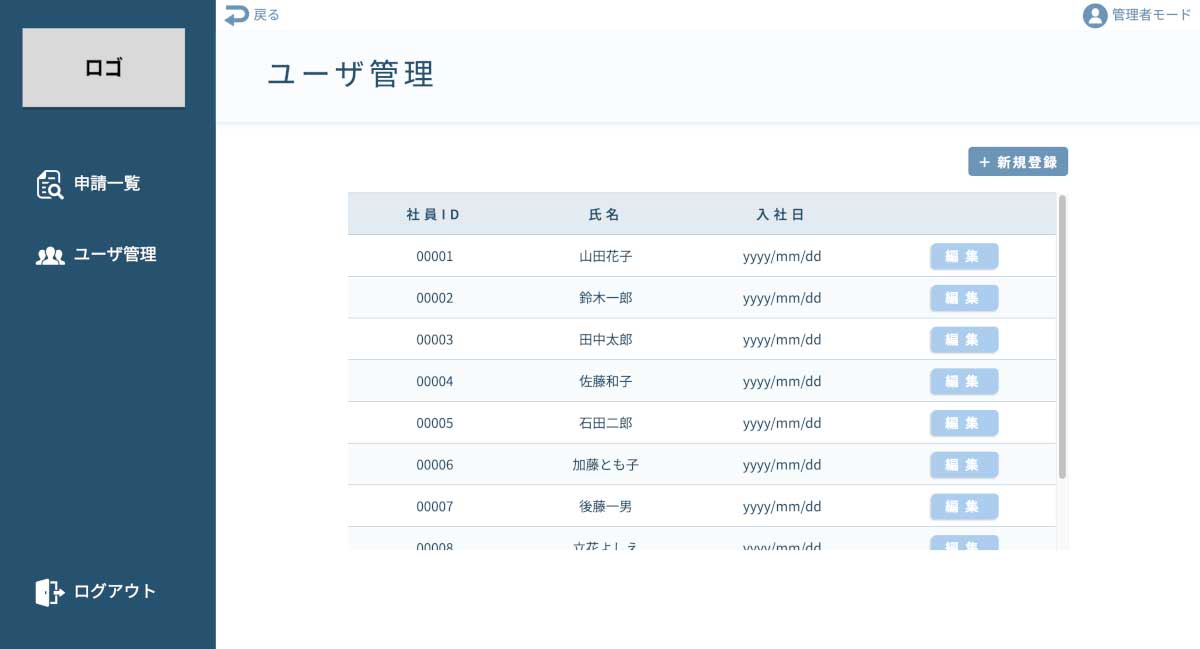Edit user 鈴木一郎
Image resolution: width=1200 pixels, height=649 pixels.
click(964, 298)
